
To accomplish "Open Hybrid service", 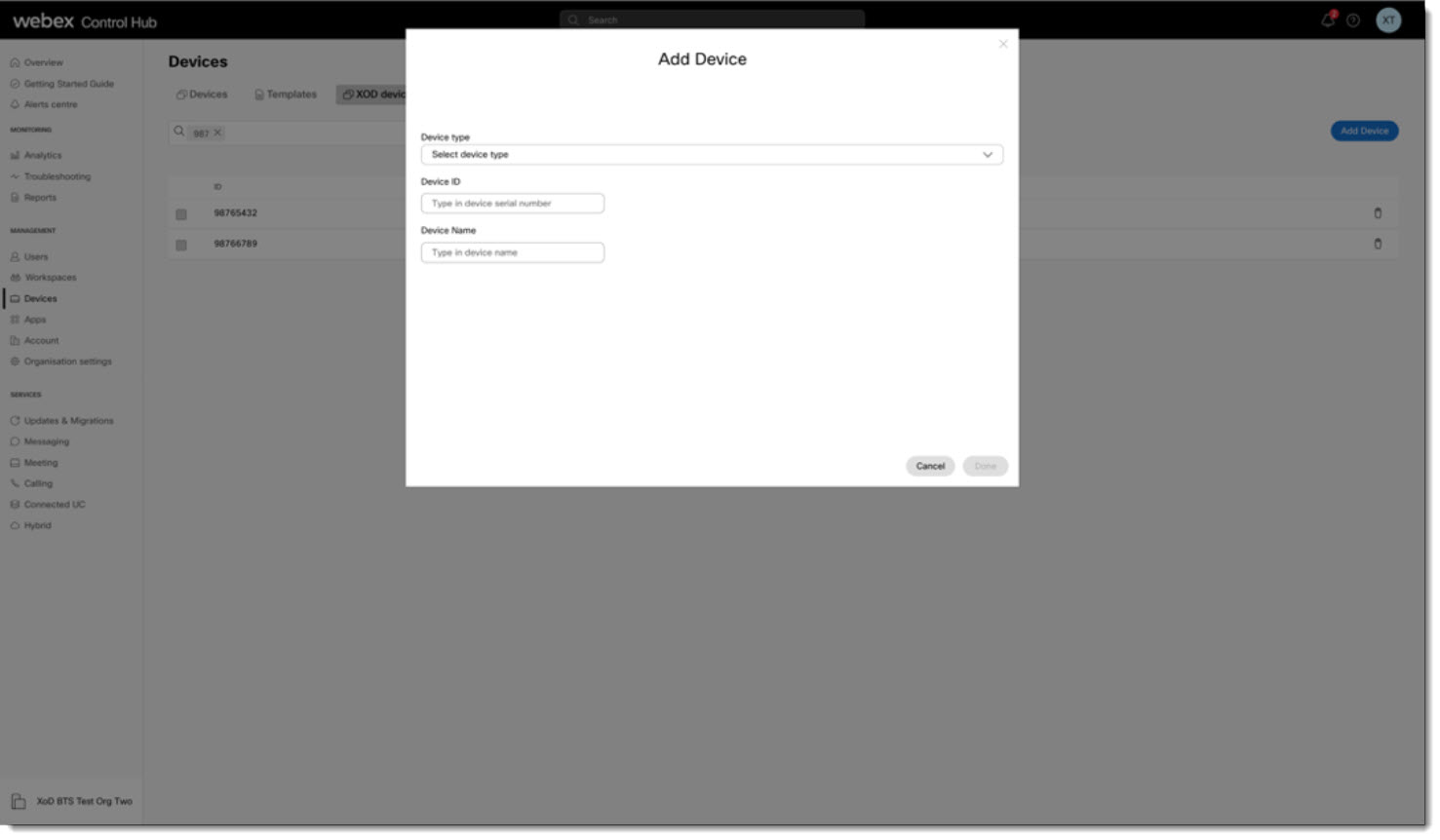I will coord(31,525).
